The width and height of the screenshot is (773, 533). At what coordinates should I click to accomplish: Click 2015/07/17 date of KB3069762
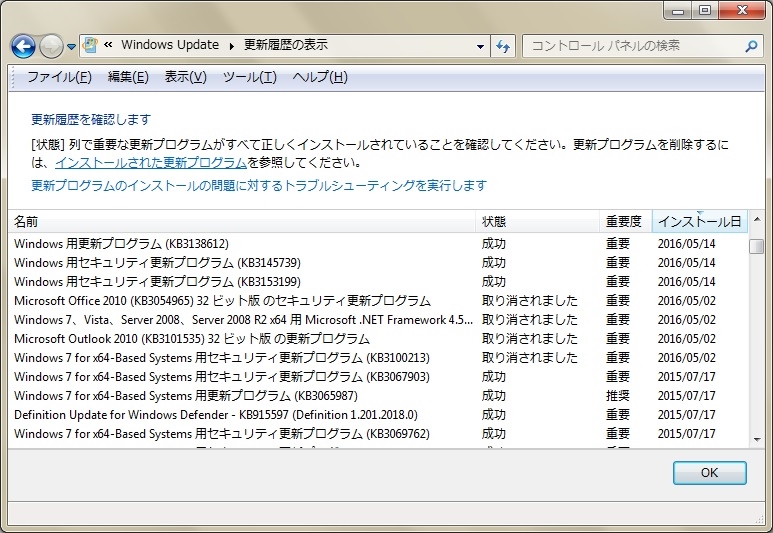coord(686,434)
